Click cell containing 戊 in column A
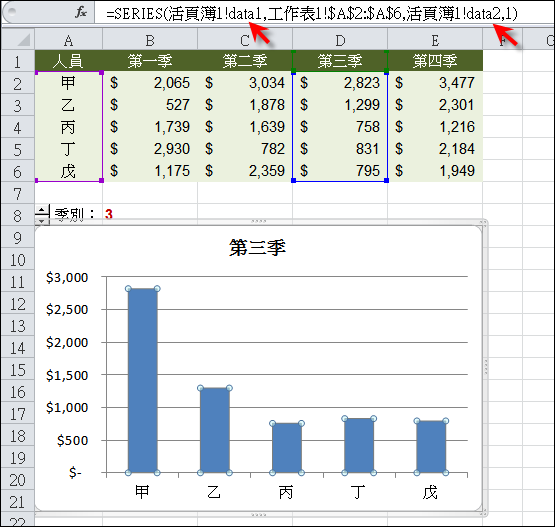555x527 pixels. click(x=69, y=171)
